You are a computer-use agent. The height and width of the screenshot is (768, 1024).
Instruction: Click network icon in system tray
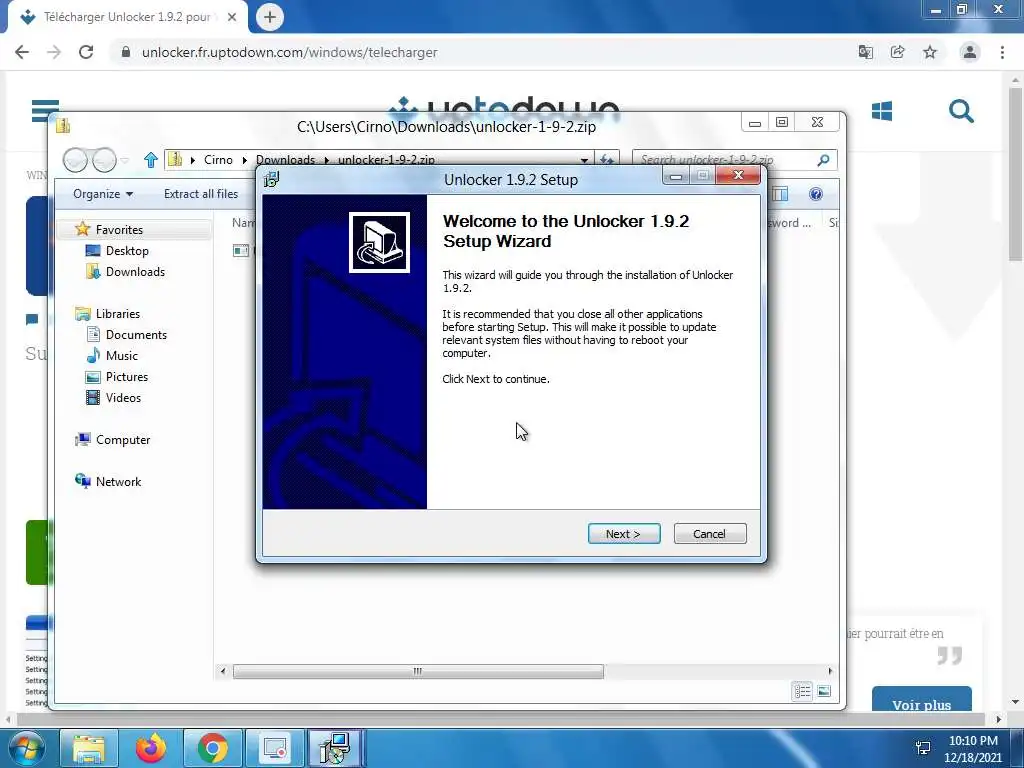click(923, 748)
